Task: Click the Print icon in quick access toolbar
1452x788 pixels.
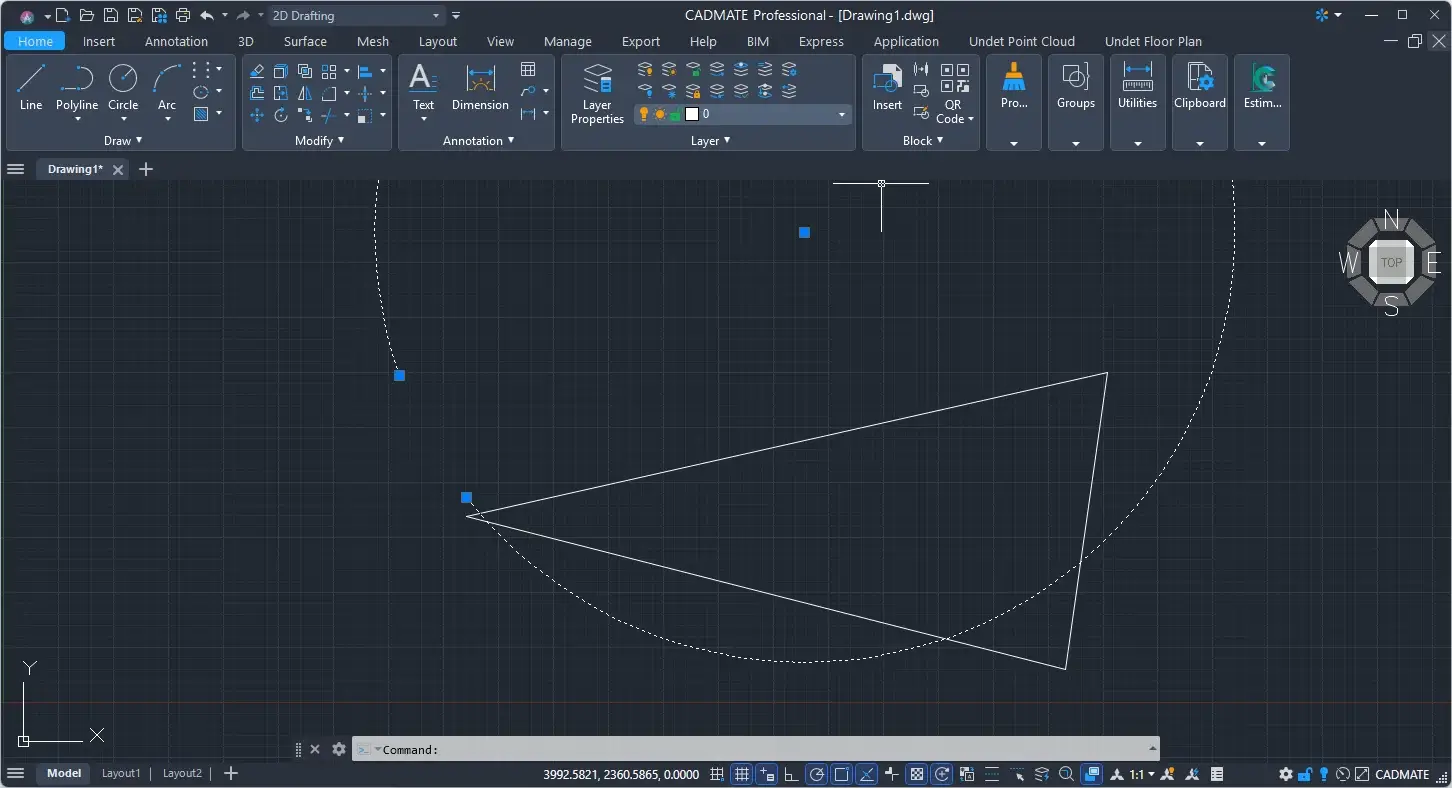Action: click(182, 15)
